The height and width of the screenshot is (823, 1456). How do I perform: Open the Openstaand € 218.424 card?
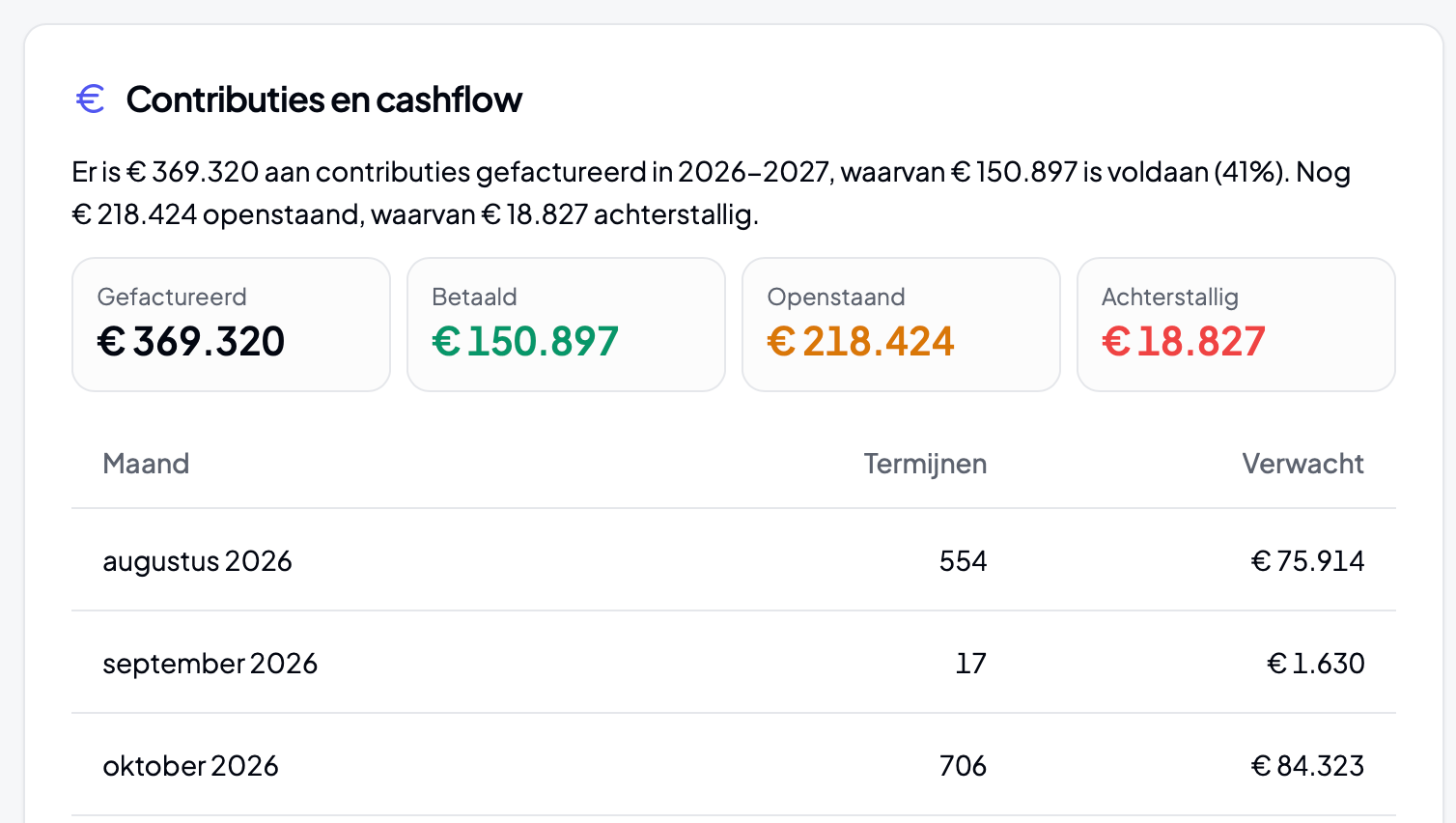pos(901,325)
